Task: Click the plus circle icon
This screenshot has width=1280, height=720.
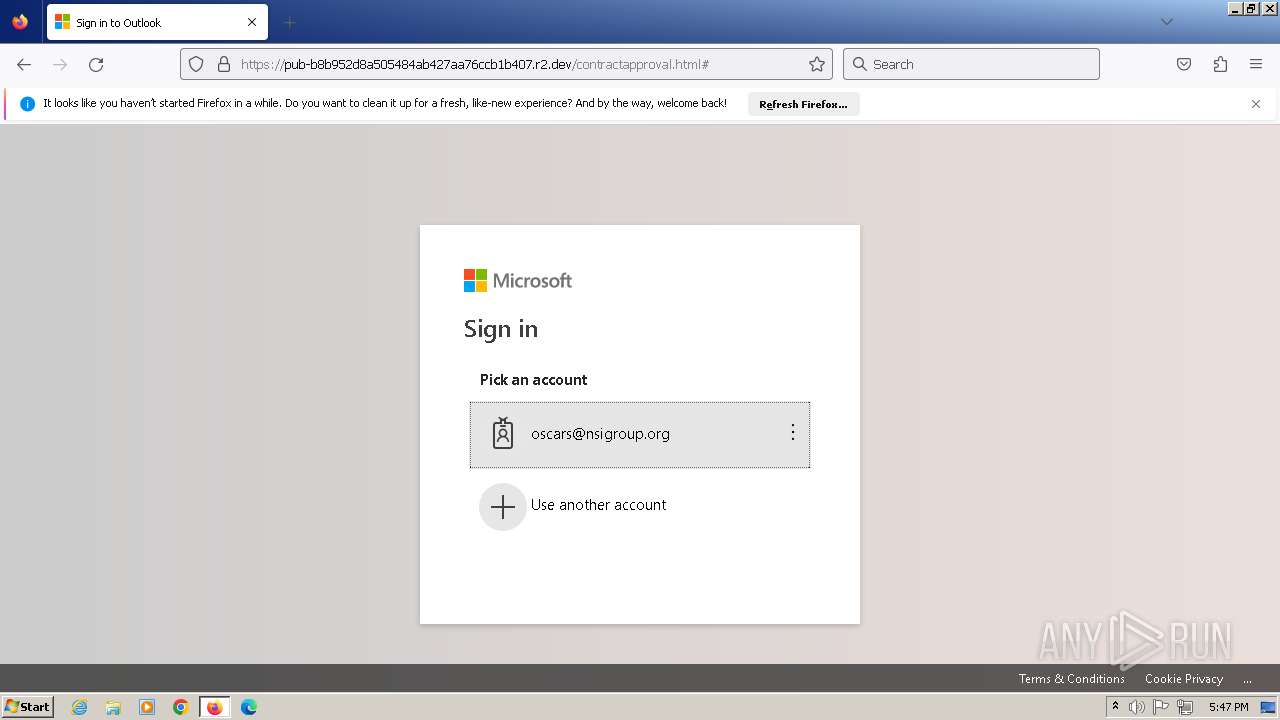Action: 503,507
